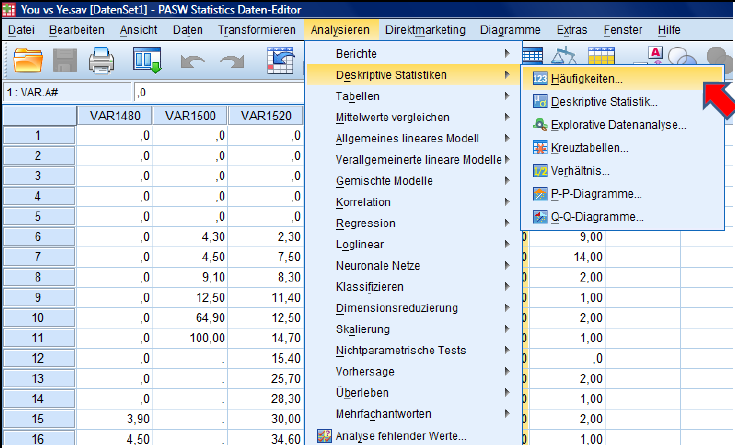Select row header 11
This screenshot has height=448, width=735.
[38, 338]
